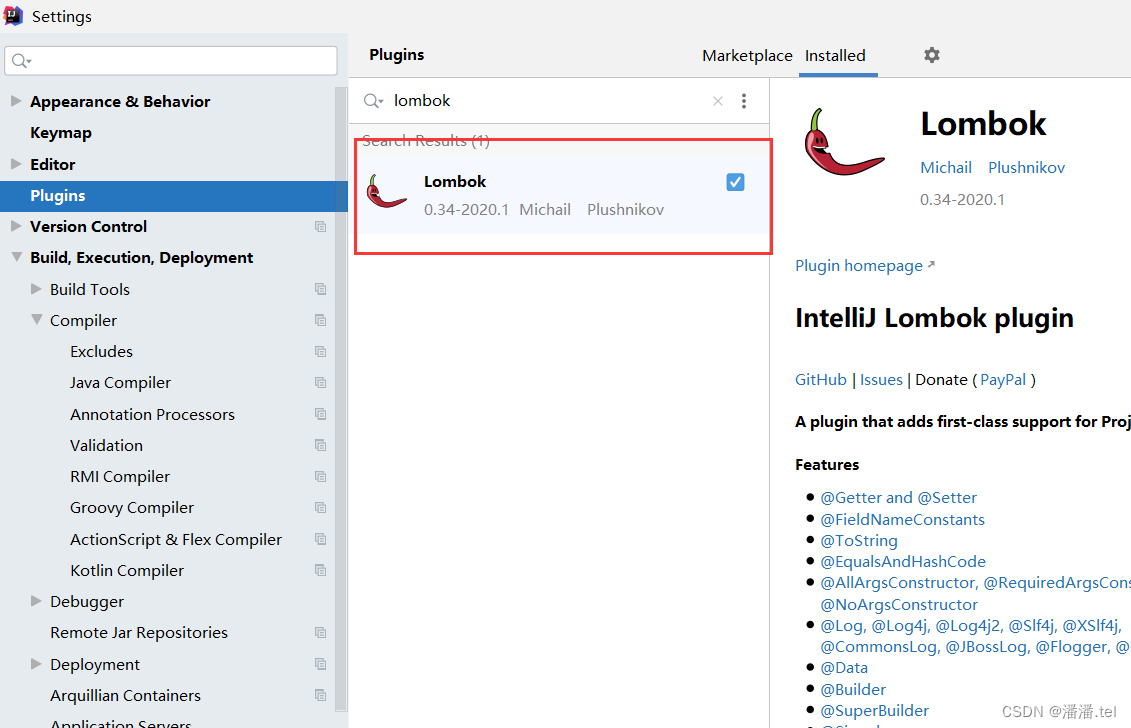Open the @Data feature link
The image size is (1131, 728).
[844, 667]
